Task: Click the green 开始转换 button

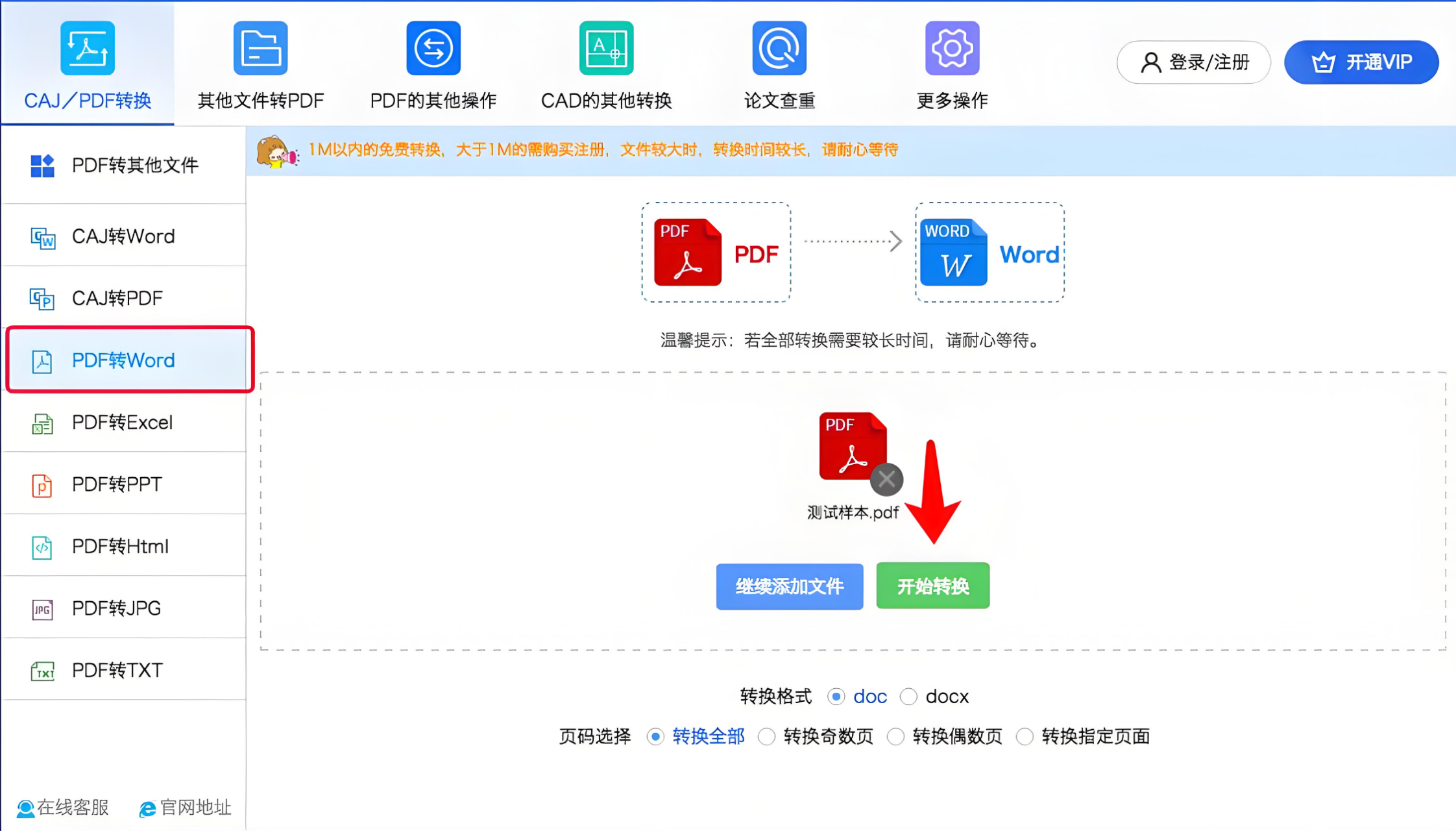Action: 932,586
